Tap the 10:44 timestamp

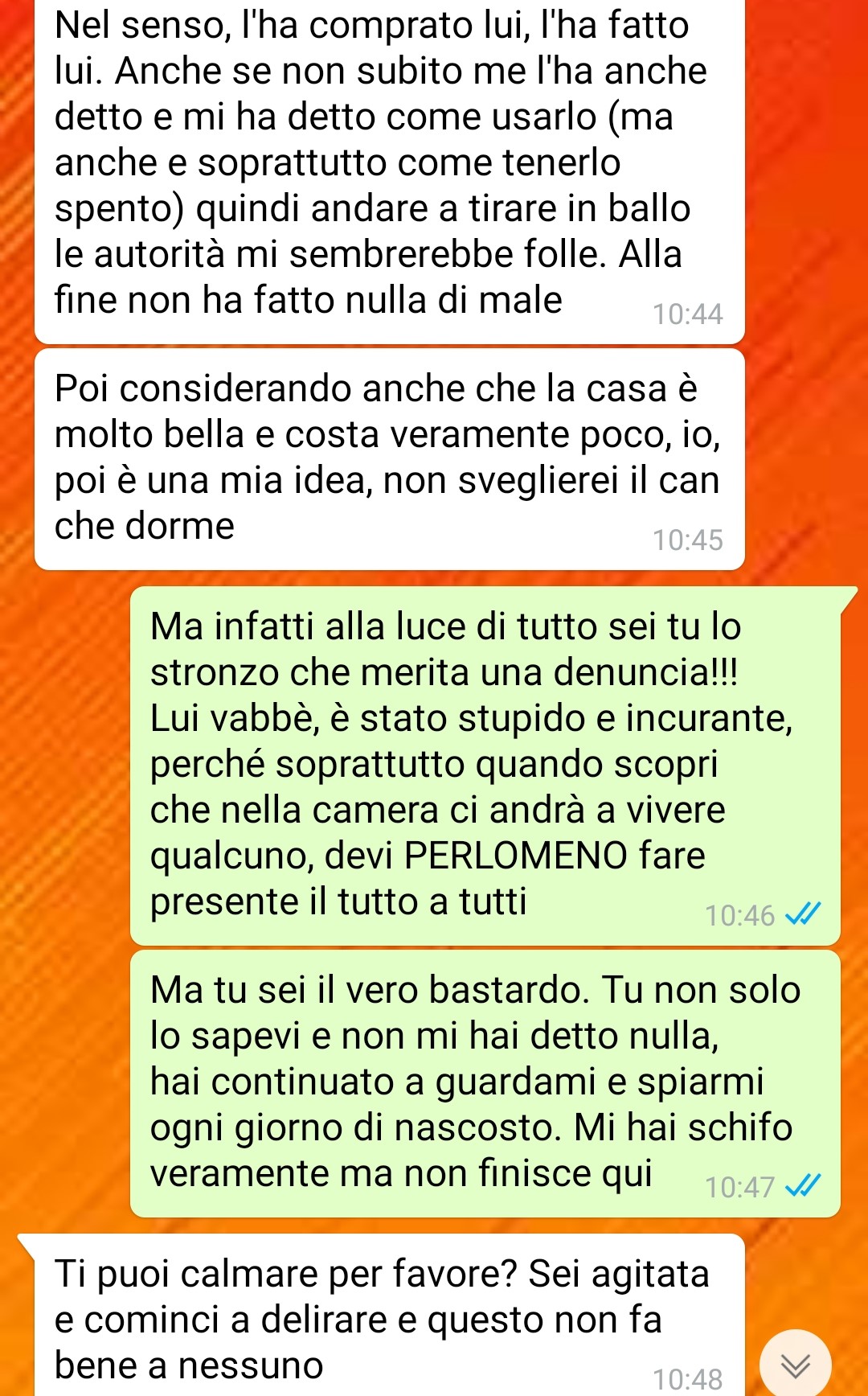click(688, 314)
